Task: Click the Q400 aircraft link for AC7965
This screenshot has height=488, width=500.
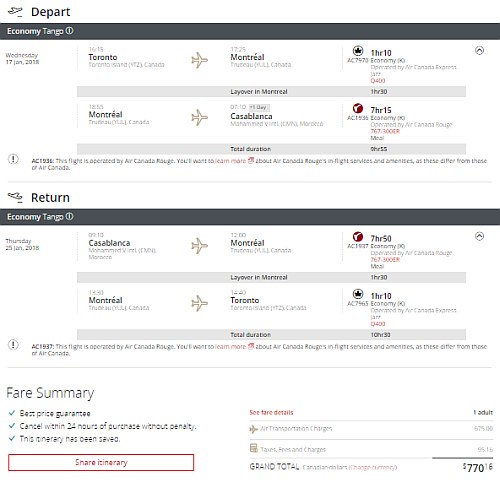Action: (378, 324)
